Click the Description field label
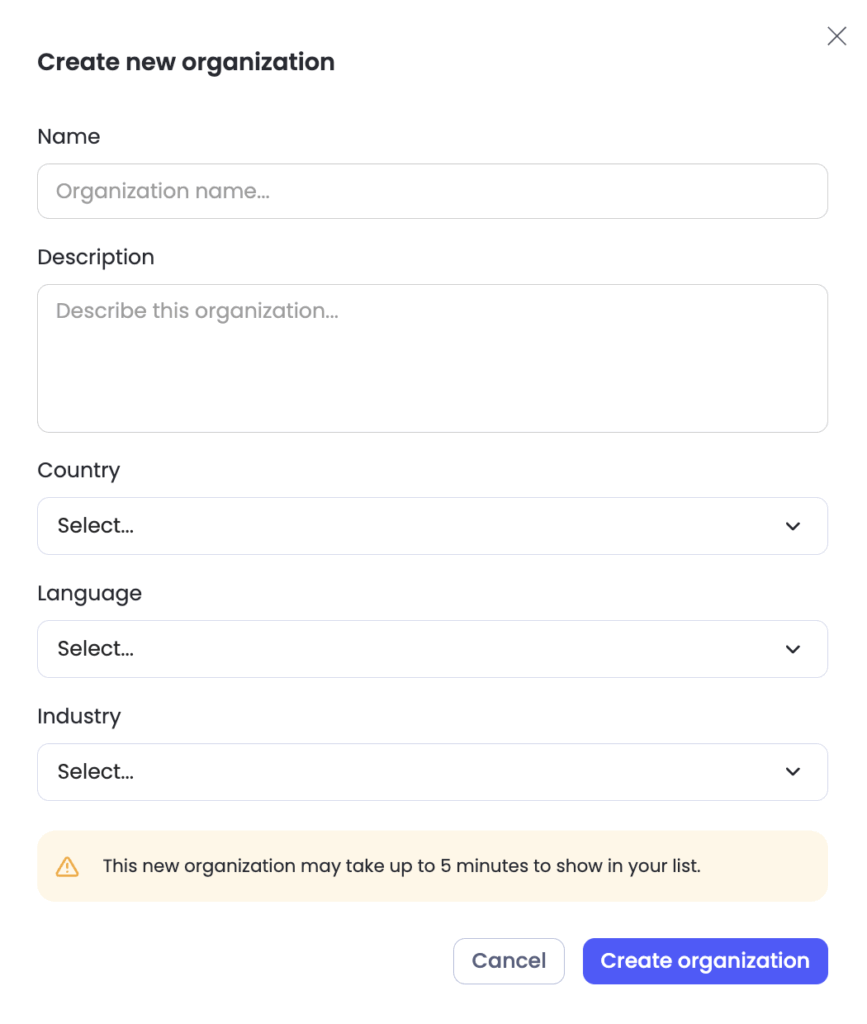This screenshot has width=867, height=1024. [96, 257]
